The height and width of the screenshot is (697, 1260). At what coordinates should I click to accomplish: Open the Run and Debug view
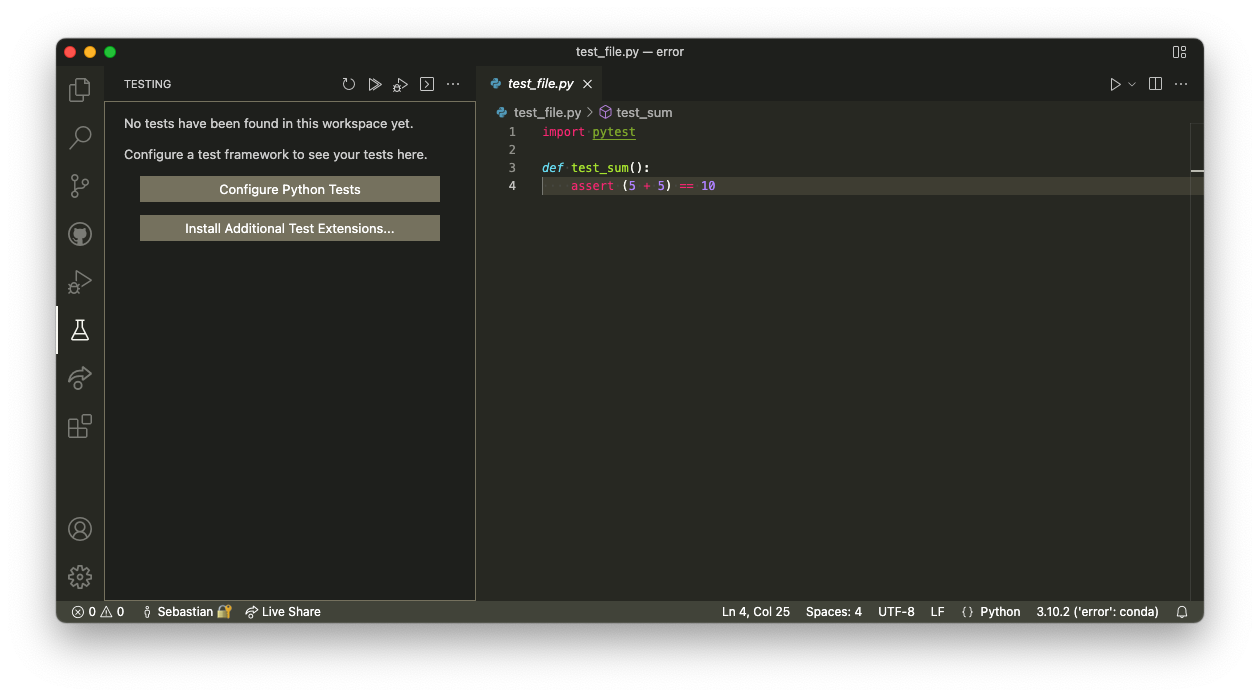tap(80, 281)
